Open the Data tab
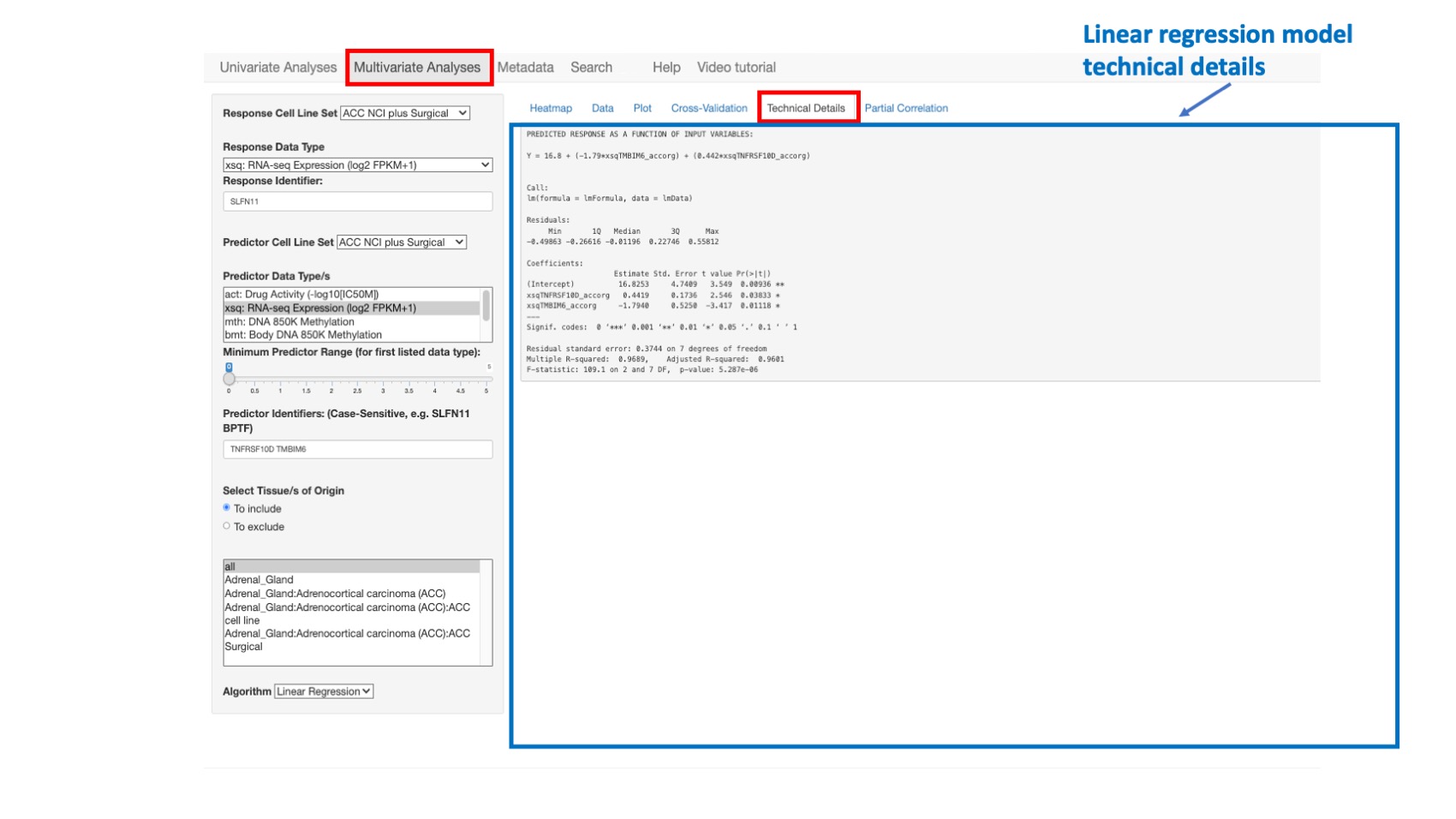This screenshot has width=1456, height=819. pos(602,108)
